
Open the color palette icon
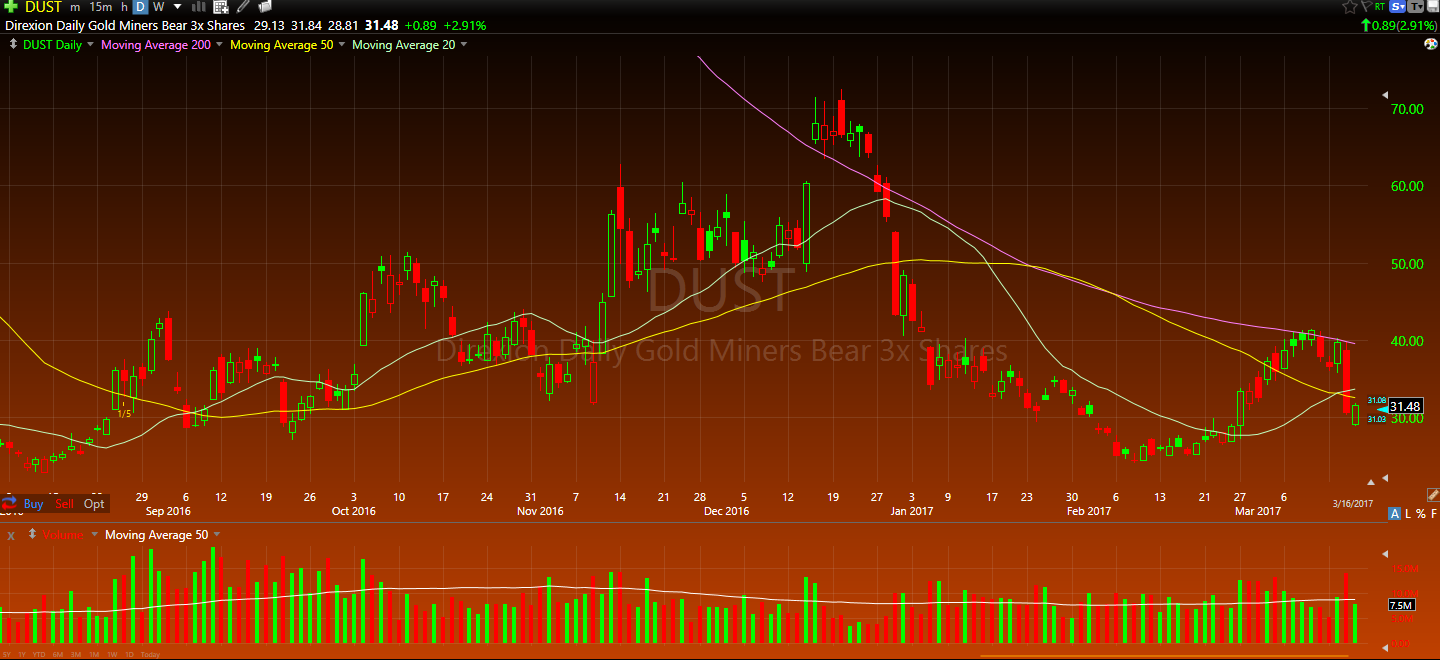point(1430,44)
